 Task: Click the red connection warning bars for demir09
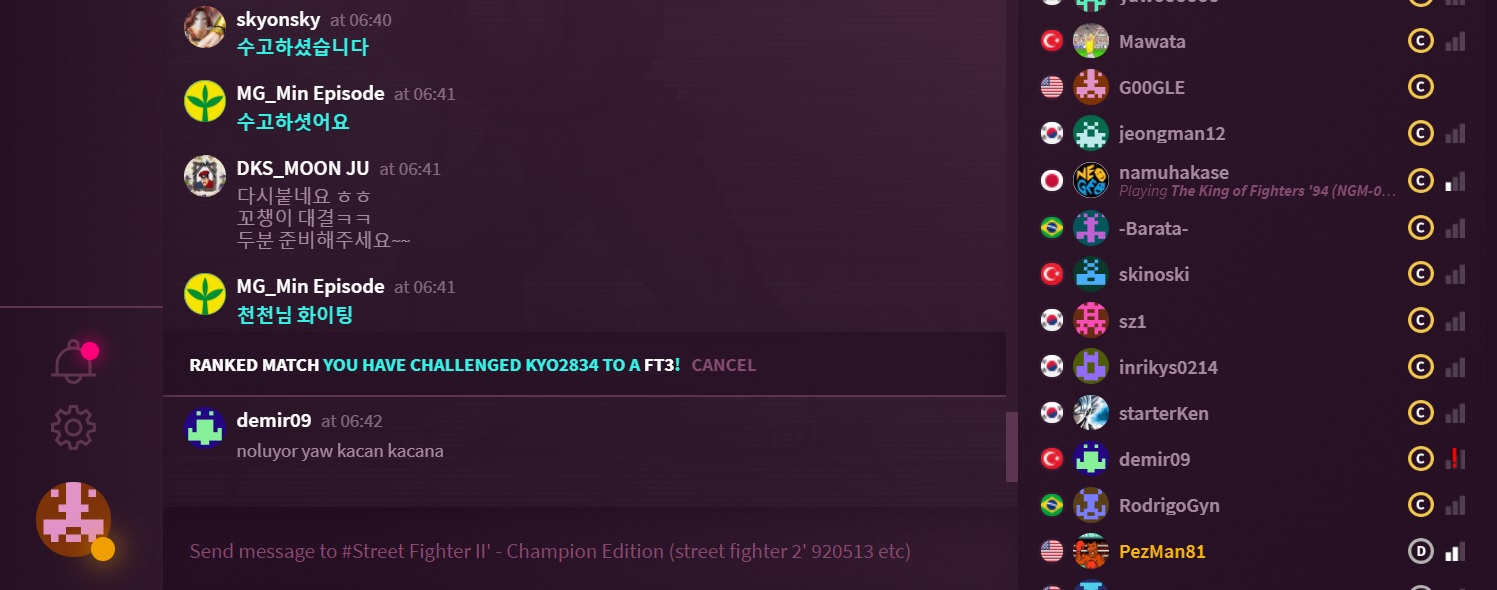pyautogui.click(x=1455, y=459)
